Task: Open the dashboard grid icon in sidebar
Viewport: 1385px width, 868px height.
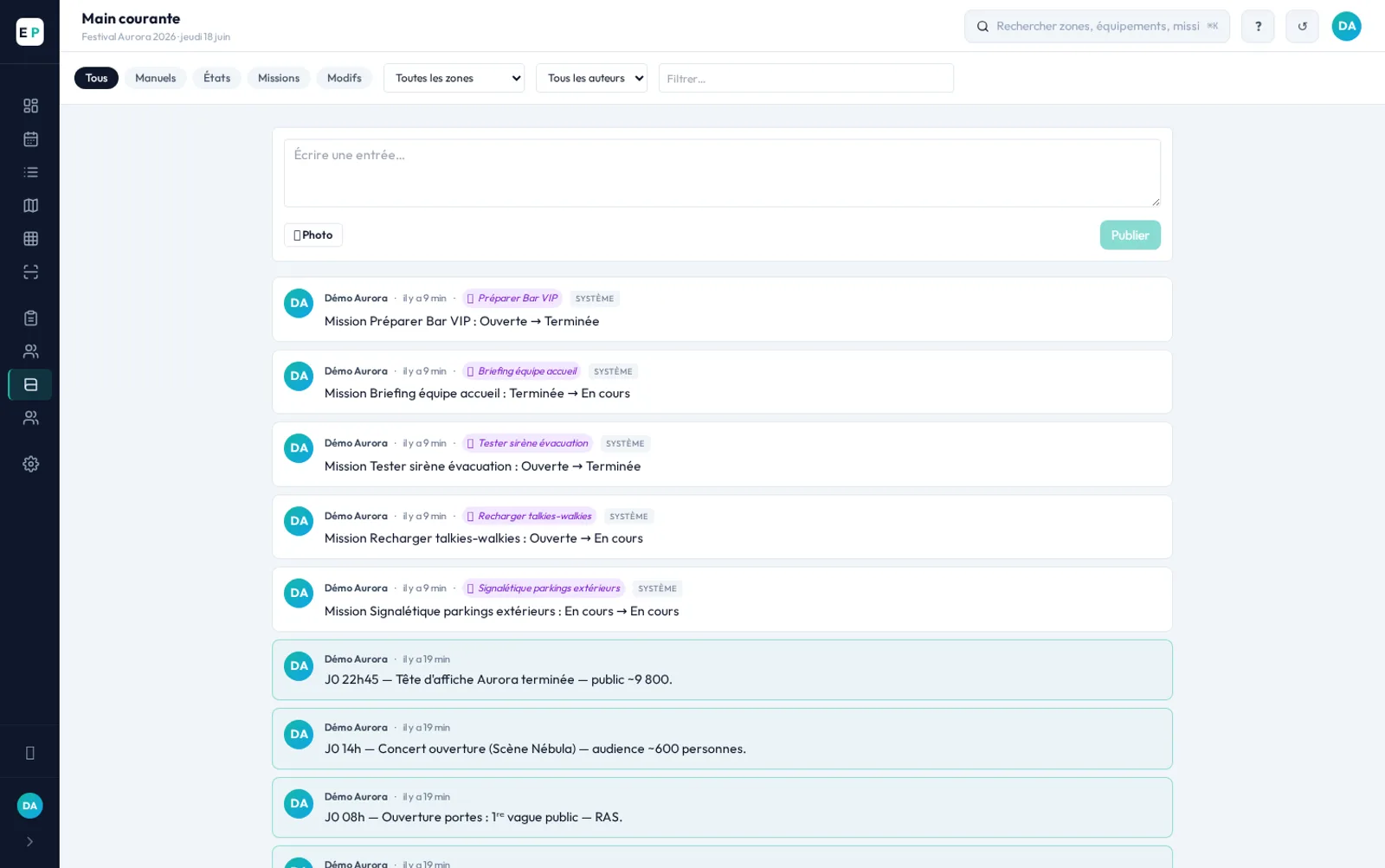Action: pyautogui.click(x=30, y=106)
